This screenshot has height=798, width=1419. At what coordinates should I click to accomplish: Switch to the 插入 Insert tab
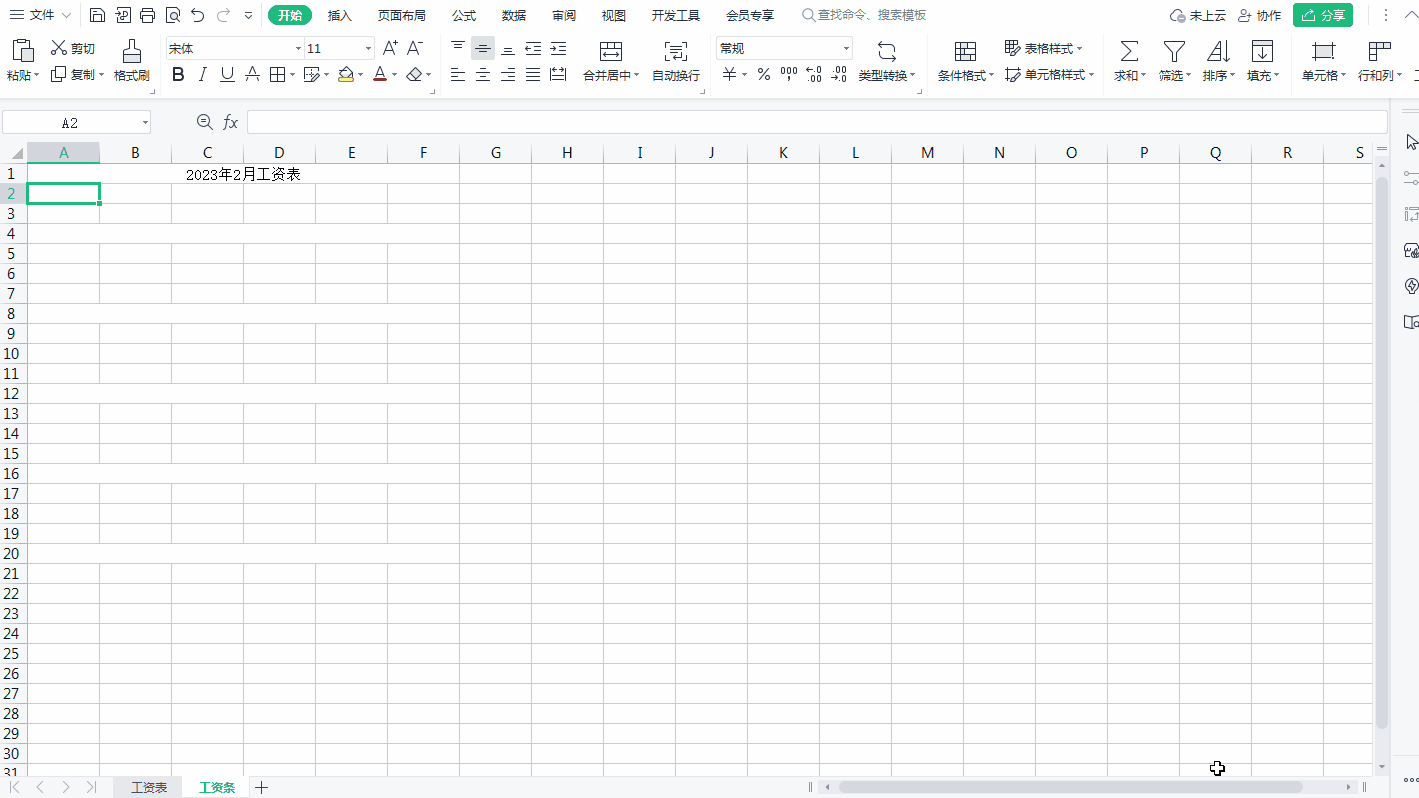[340, 15]
